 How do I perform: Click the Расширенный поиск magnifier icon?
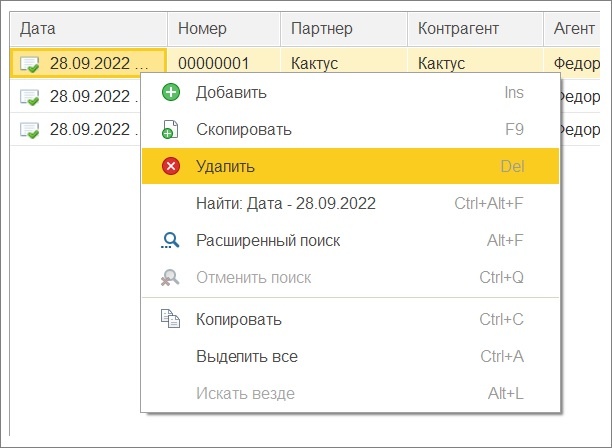pyautogui.click(x=170, y=240)
